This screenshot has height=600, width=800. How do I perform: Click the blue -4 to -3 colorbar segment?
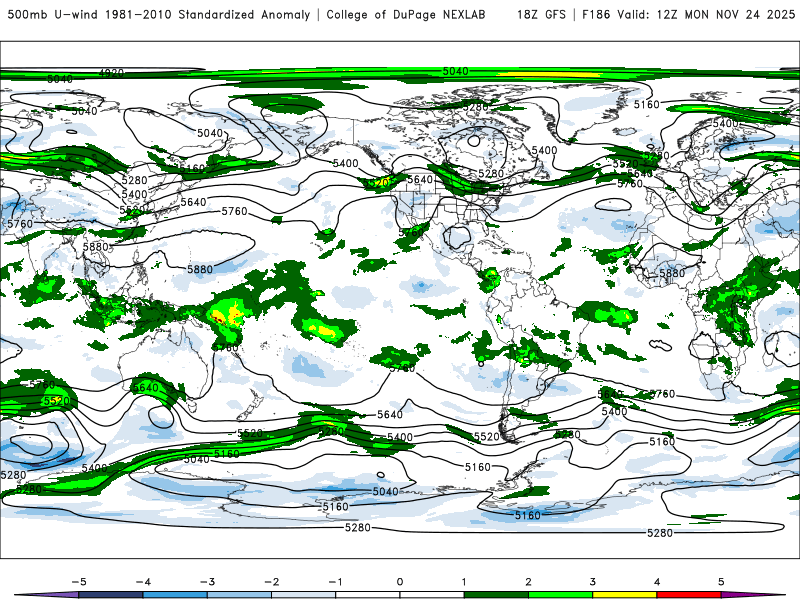point(175,595)
